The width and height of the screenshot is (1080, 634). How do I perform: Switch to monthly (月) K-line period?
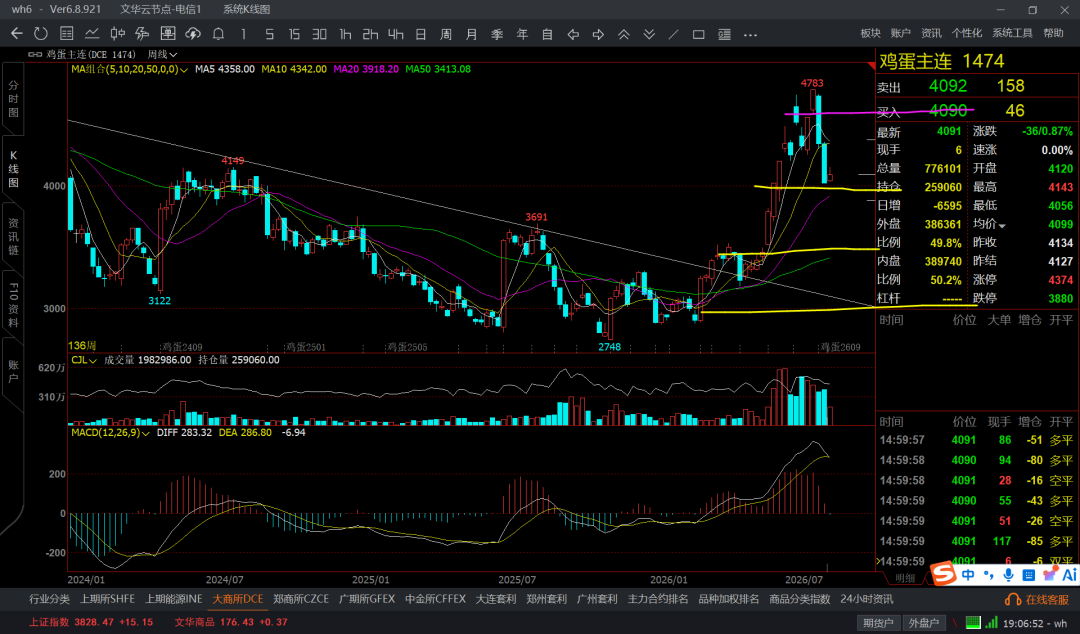coord(471,34)
